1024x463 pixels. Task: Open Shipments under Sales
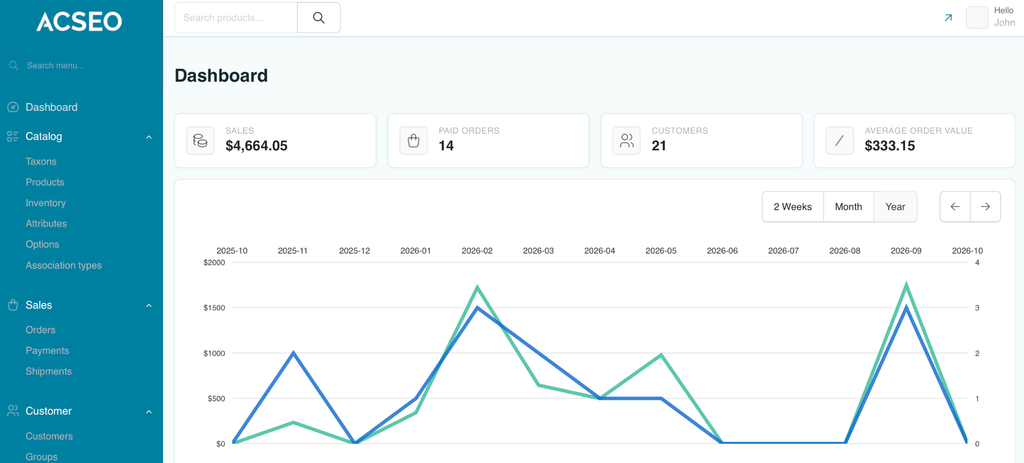[48, 371]
